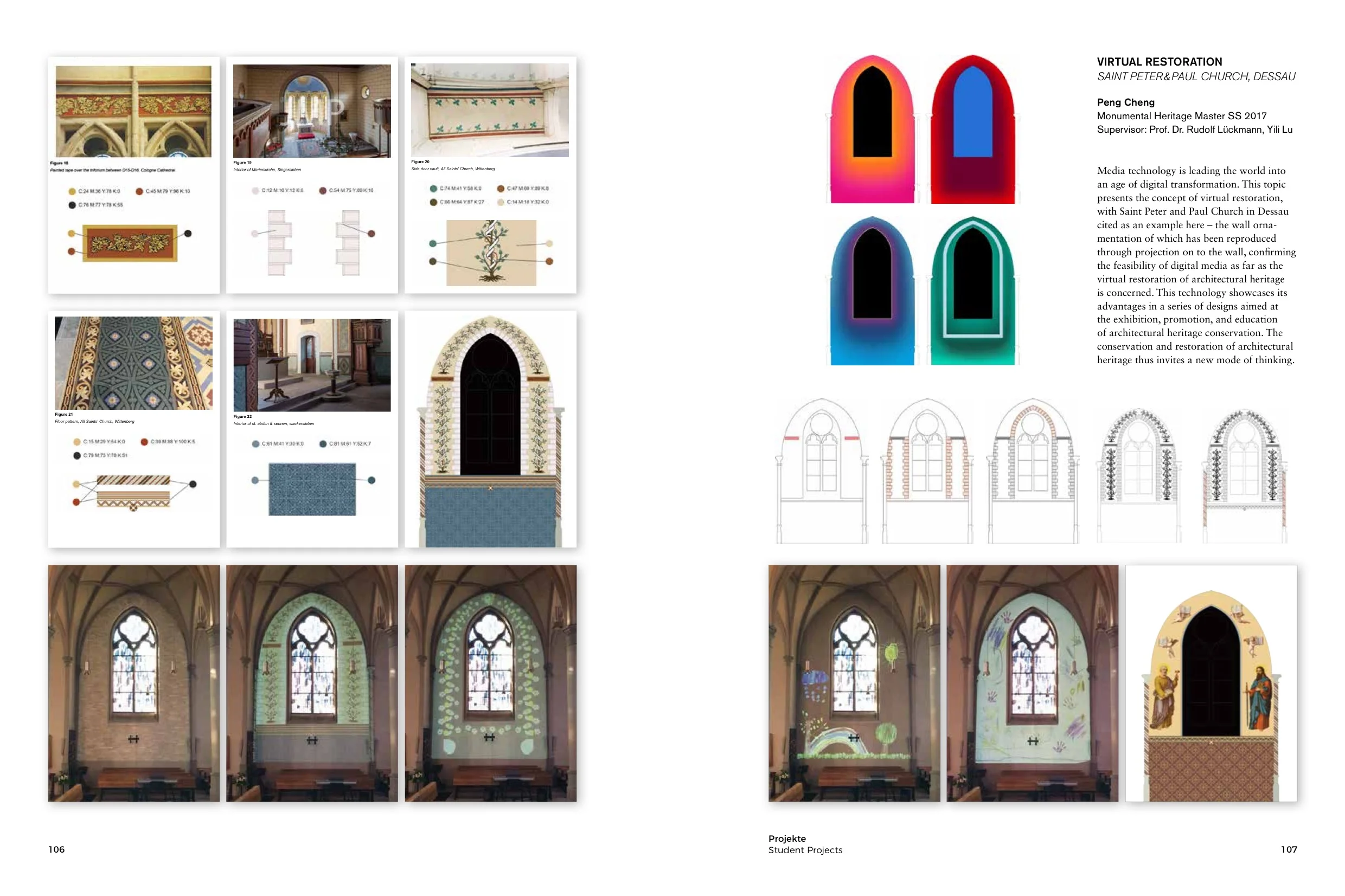1345x896 pixels.
Task: Click the Cologne Cathedral triforium photo
Action: pos(133,111)
